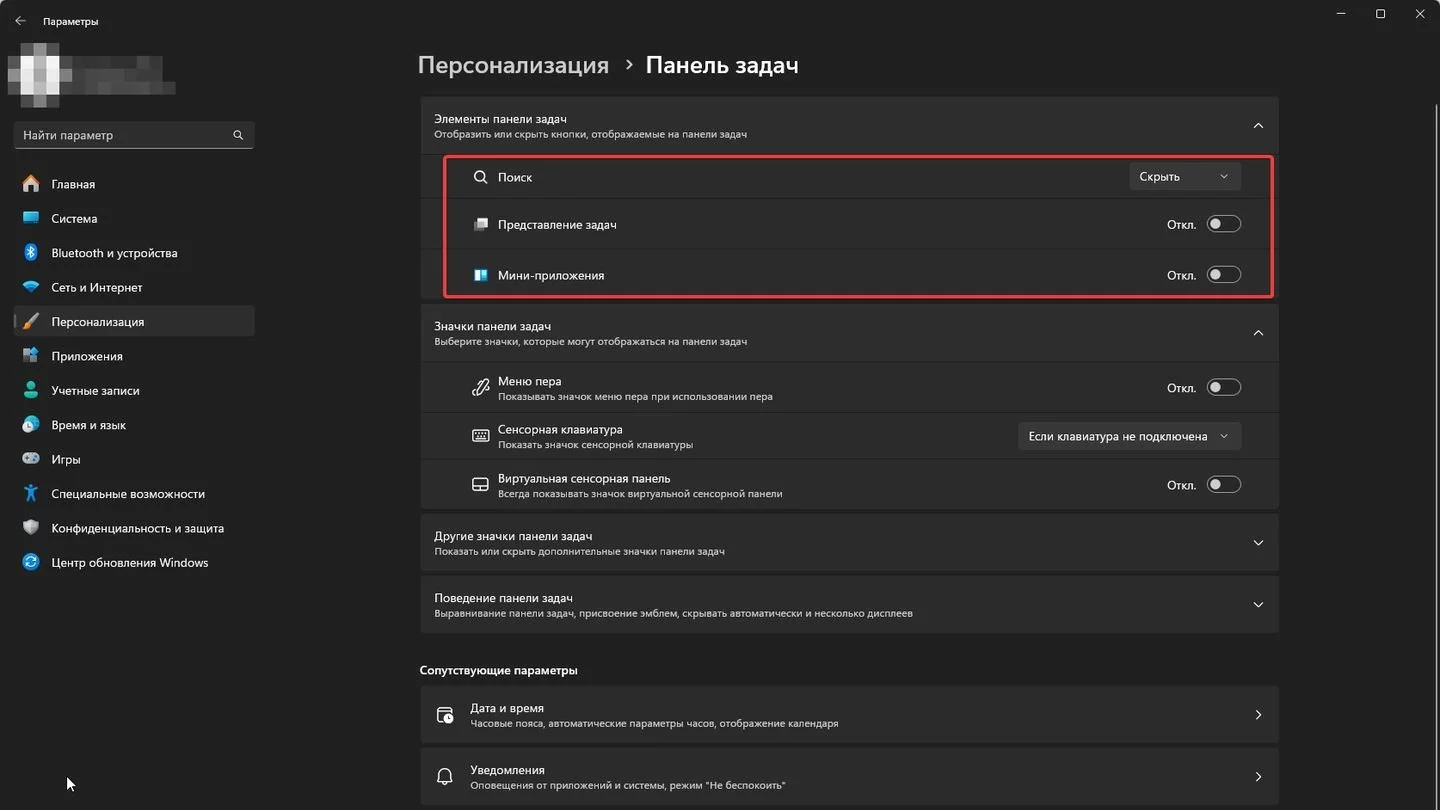This screenshot has height=810, width=1440.
Task: Expand Поведение панели задач section
Action: point(1258,605)
